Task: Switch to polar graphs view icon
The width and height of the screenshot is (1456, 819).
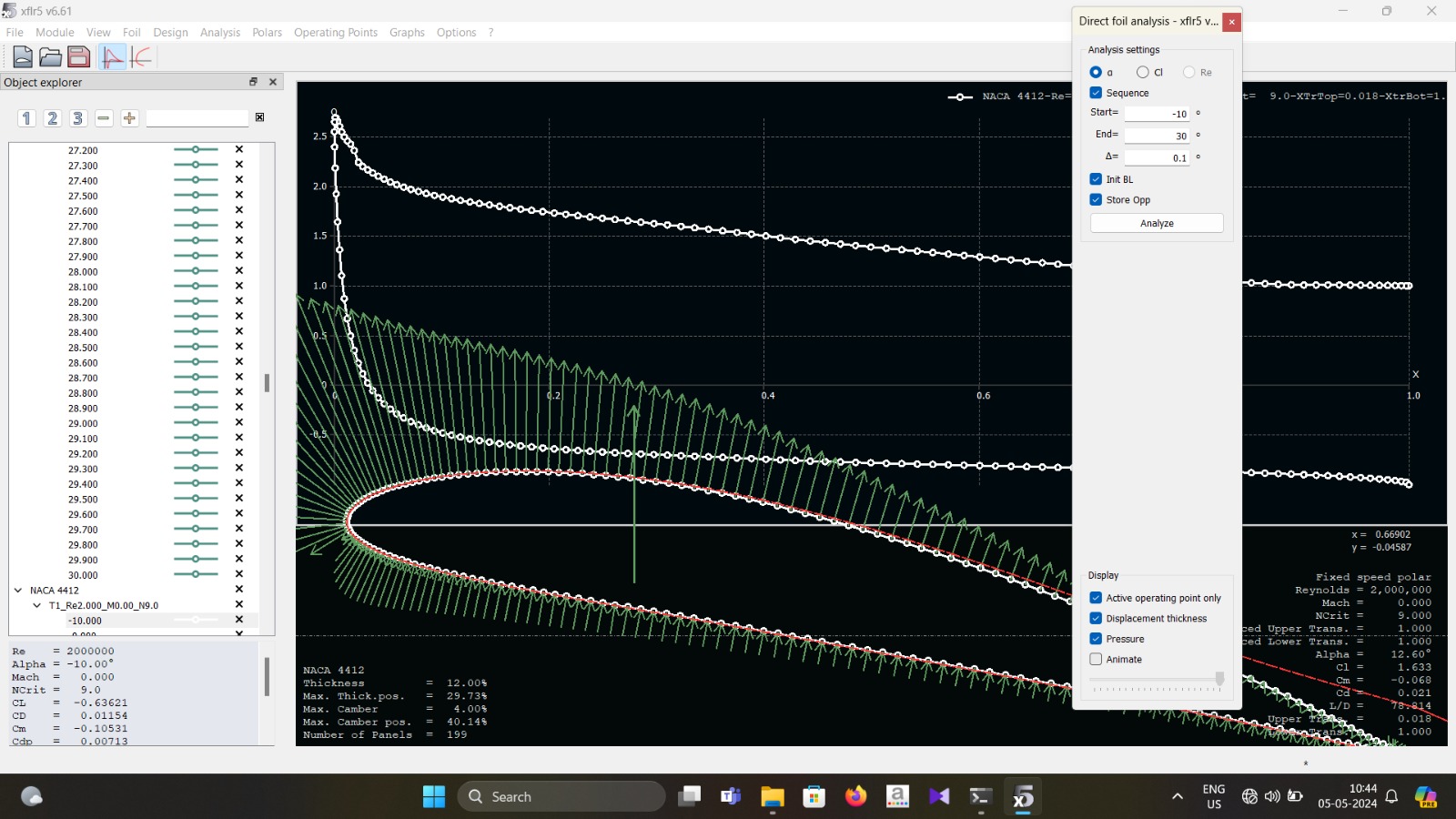Action: pyautogui.click(x=141, y=57)
